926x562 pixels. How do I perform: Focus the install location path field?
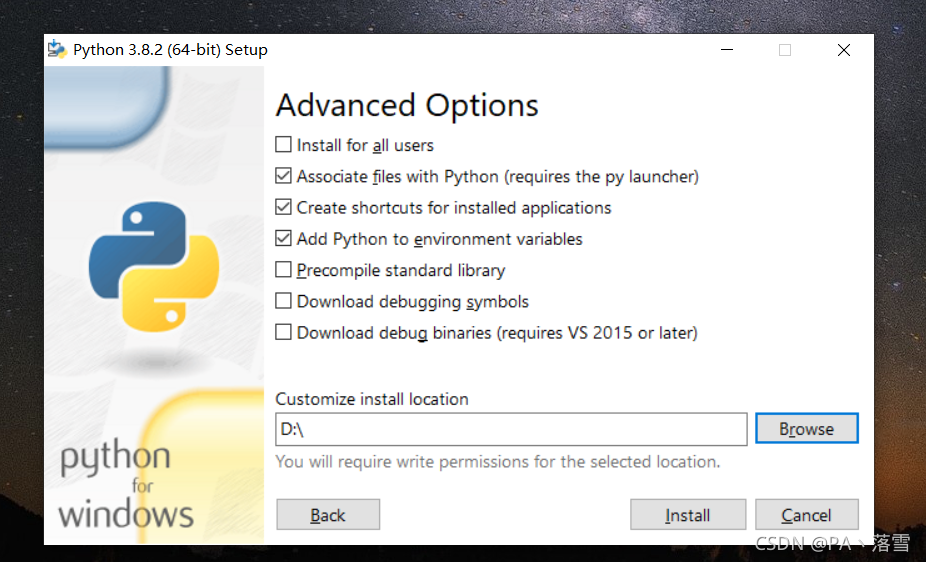[511, 429]
